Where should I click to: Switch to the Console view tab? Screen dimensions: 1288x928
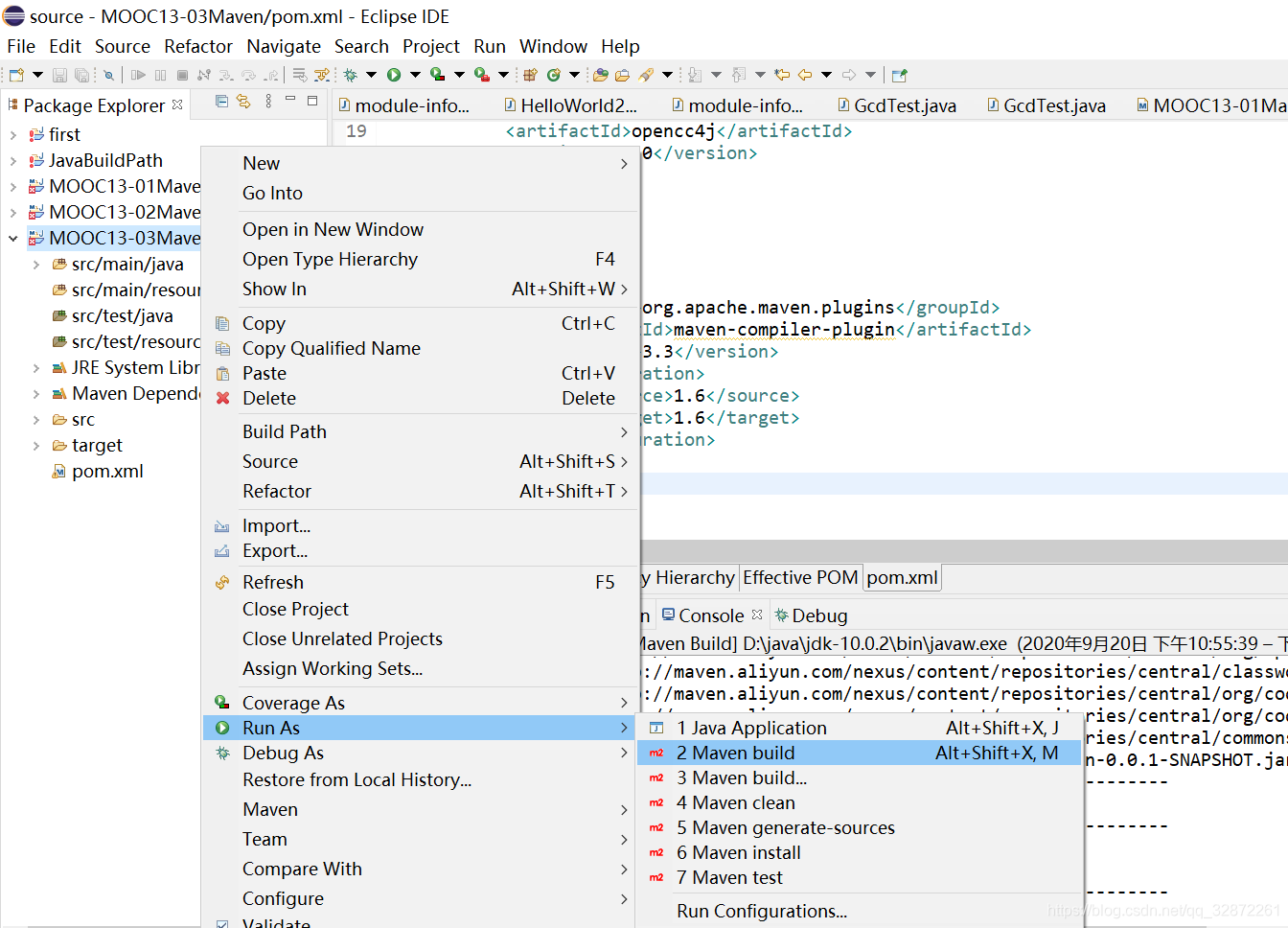(x=710, y=616)
